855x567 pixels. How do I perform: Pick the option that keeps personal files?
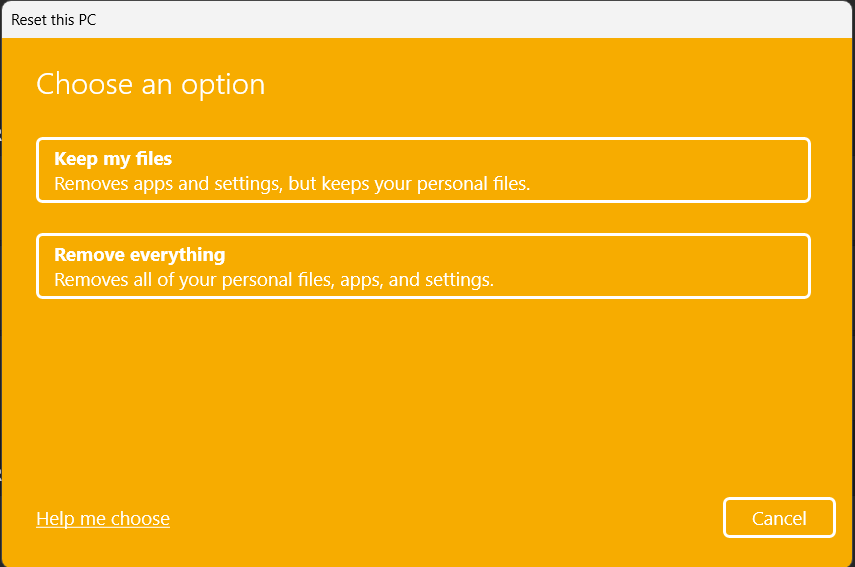(423, 171)
